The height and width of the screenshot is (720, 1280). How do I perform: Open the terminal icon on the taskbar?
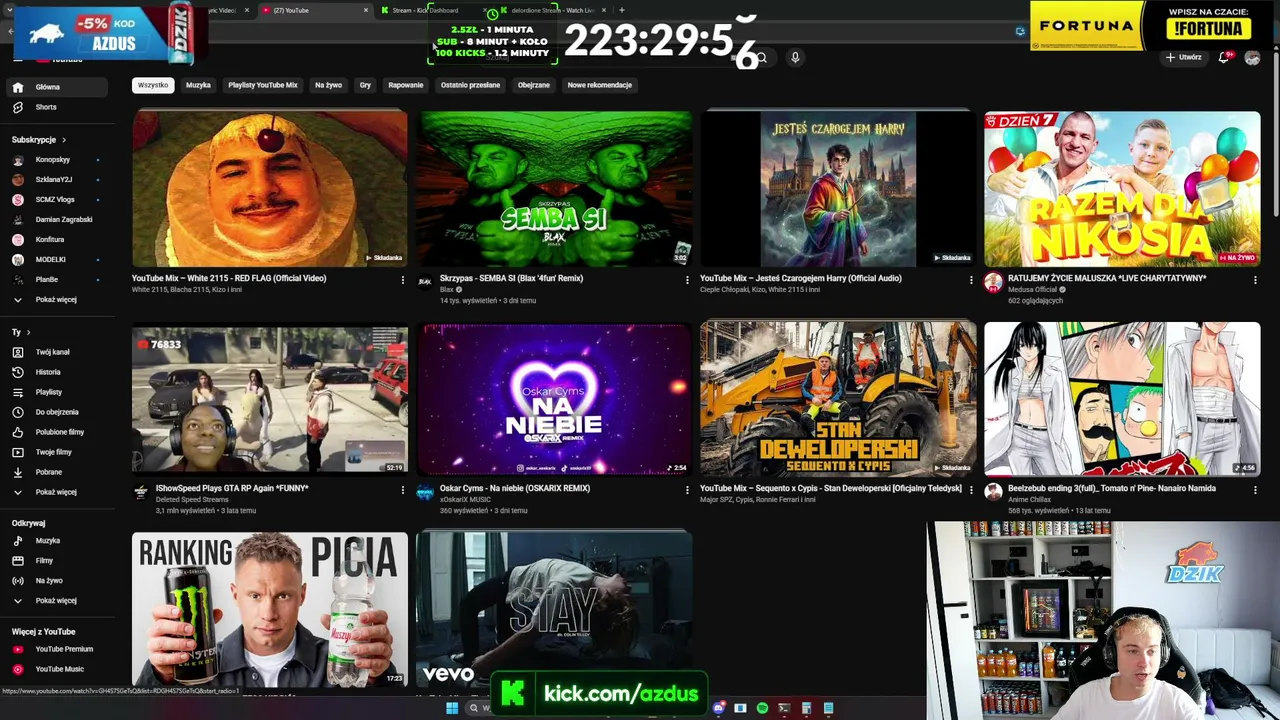tap(784, 708)
